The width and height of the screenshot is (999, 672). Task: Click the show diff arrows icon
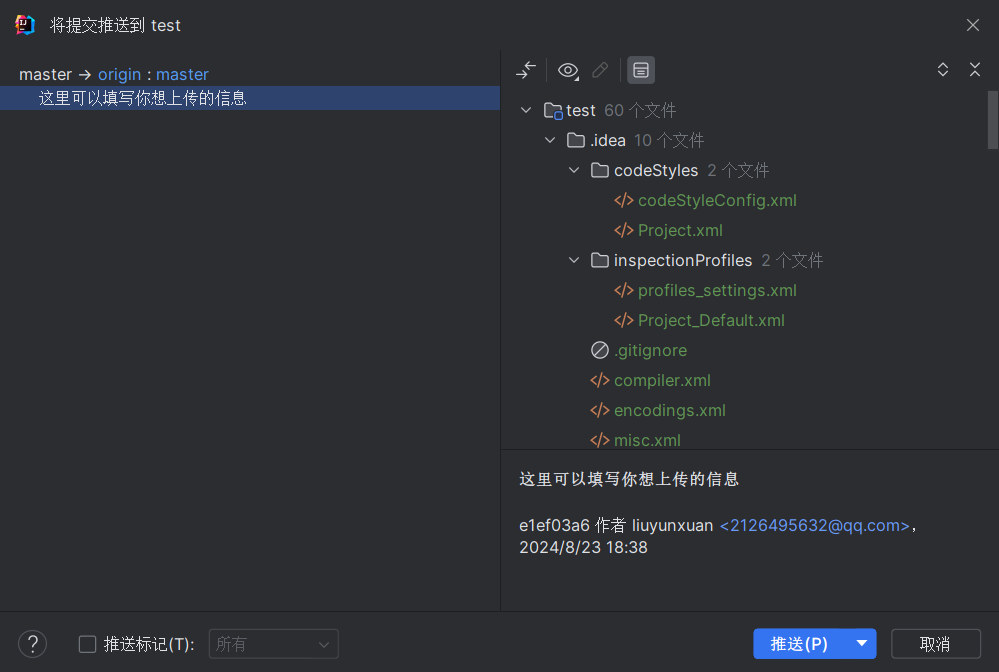pyautogui.click(x=526, y=70)
